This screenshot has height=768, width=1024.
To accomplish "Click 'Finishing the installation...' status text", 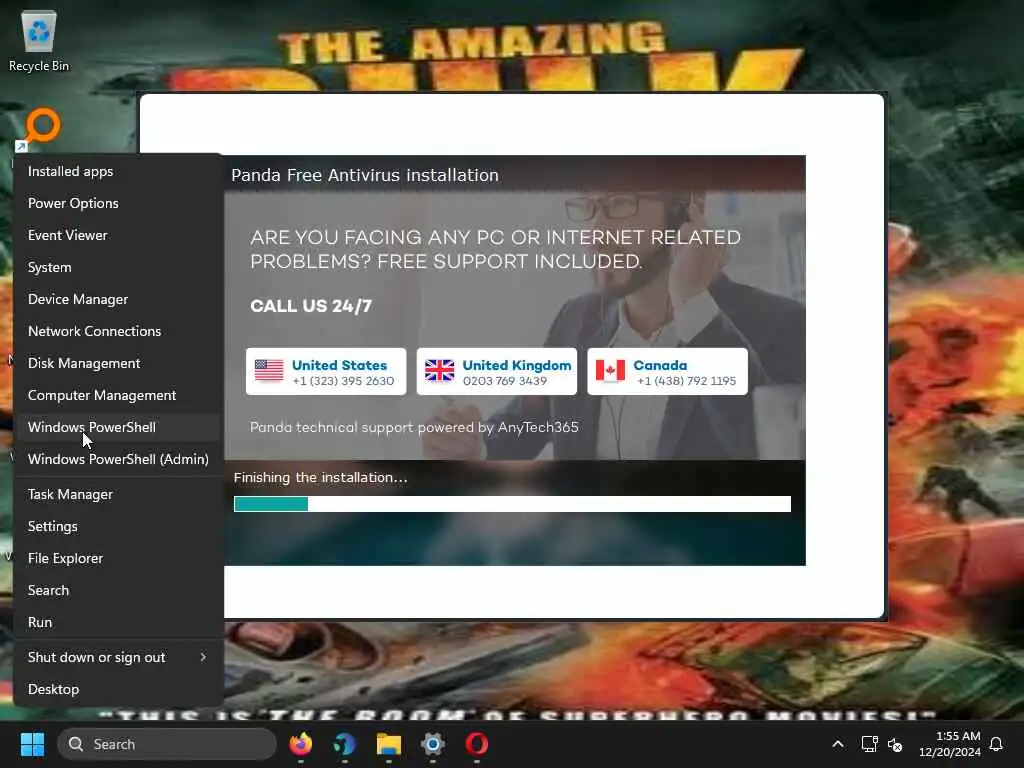I will [320, 477].
